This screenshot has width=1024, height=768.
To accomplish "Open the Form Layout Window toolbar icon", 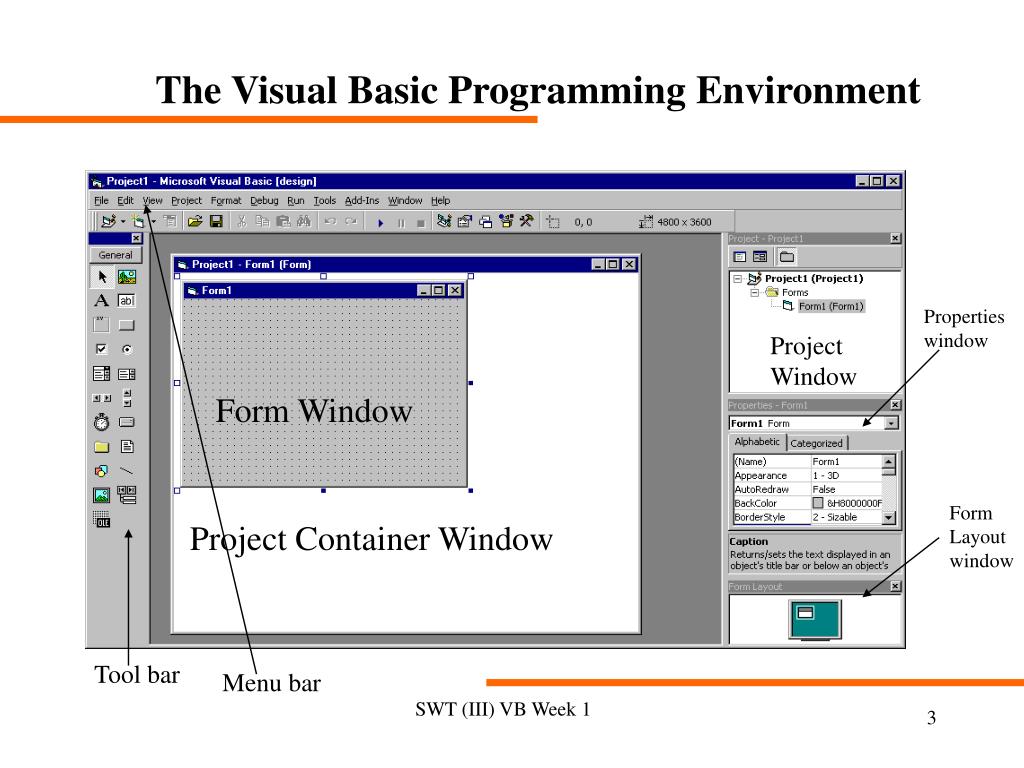I will click(485, 222).
